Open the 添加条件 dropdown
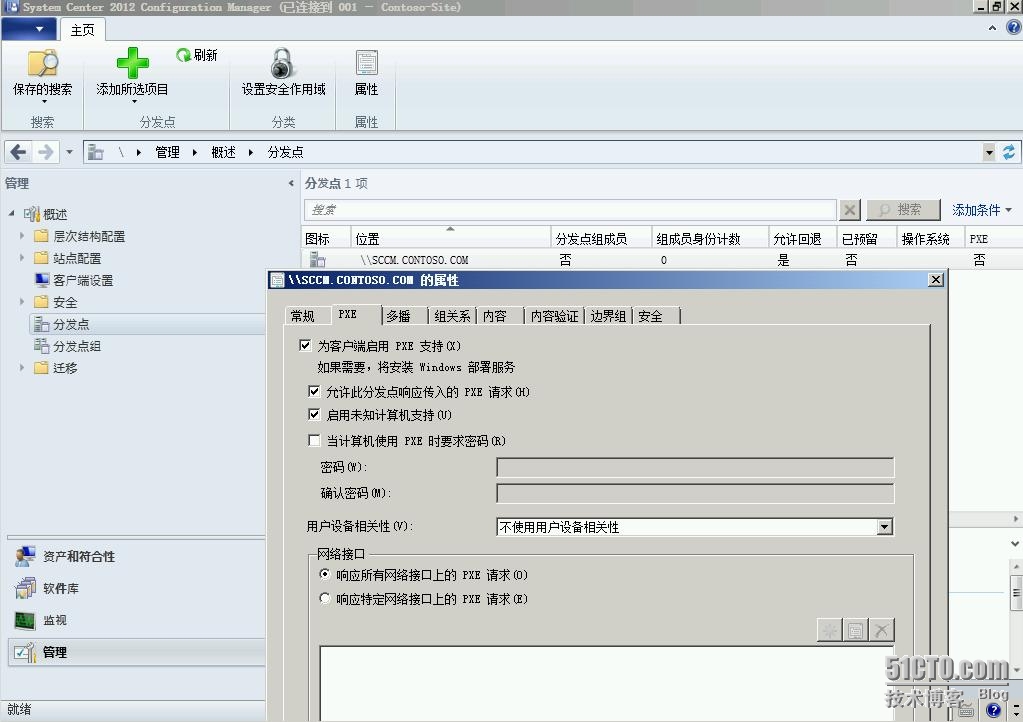The height and width of the screenshot is (722, 1023). click(982, 210)
